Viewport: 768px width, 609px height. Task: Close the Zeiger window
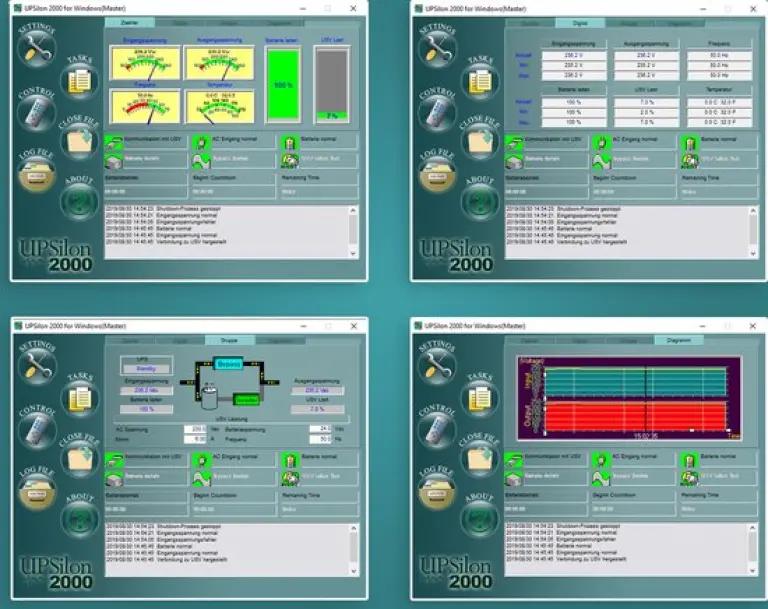tap(353, 8)
